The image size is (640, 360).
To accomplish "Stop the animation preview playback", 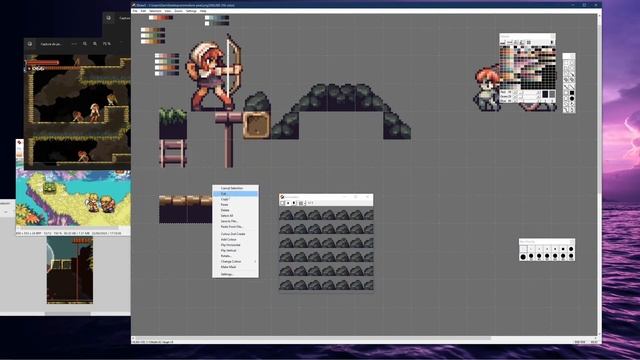I will [x=288, y=203].
